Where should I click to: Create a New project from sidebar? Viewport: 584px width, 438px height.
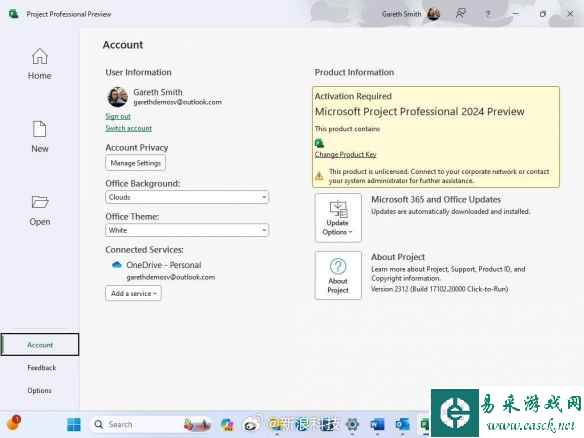tap(39, 137)
